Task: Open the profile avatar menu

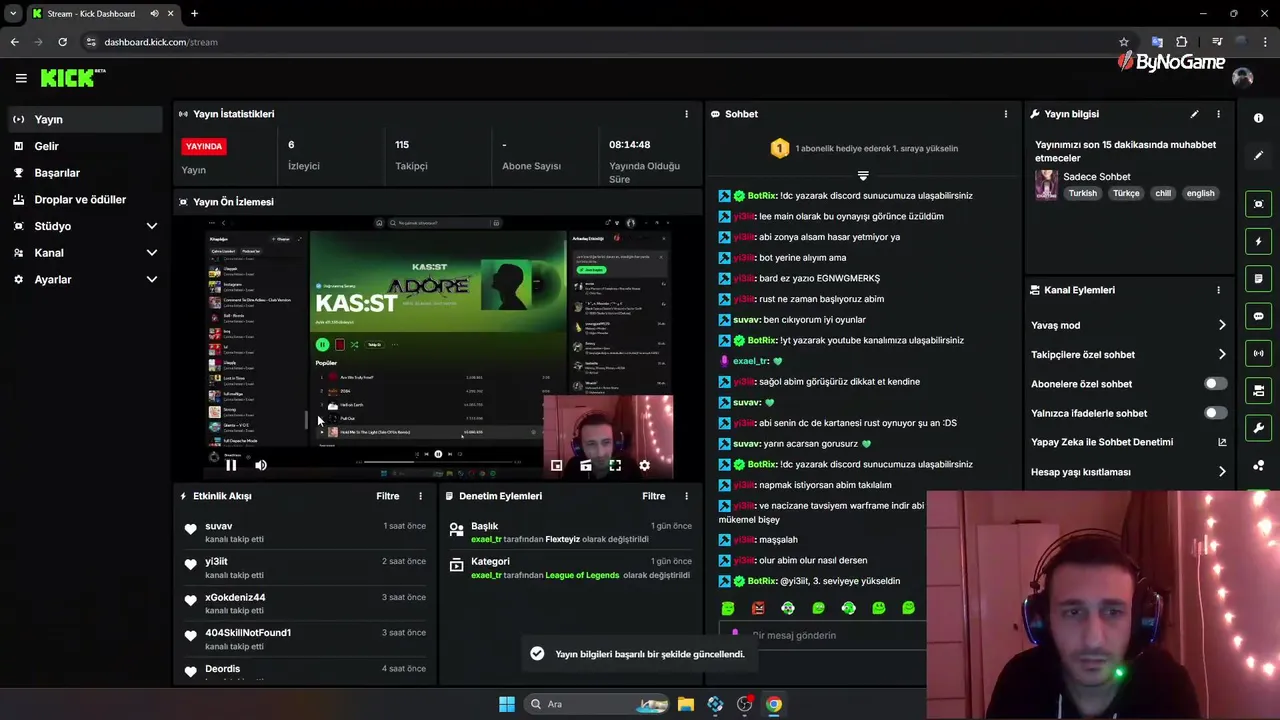Action: point(1243,78)
